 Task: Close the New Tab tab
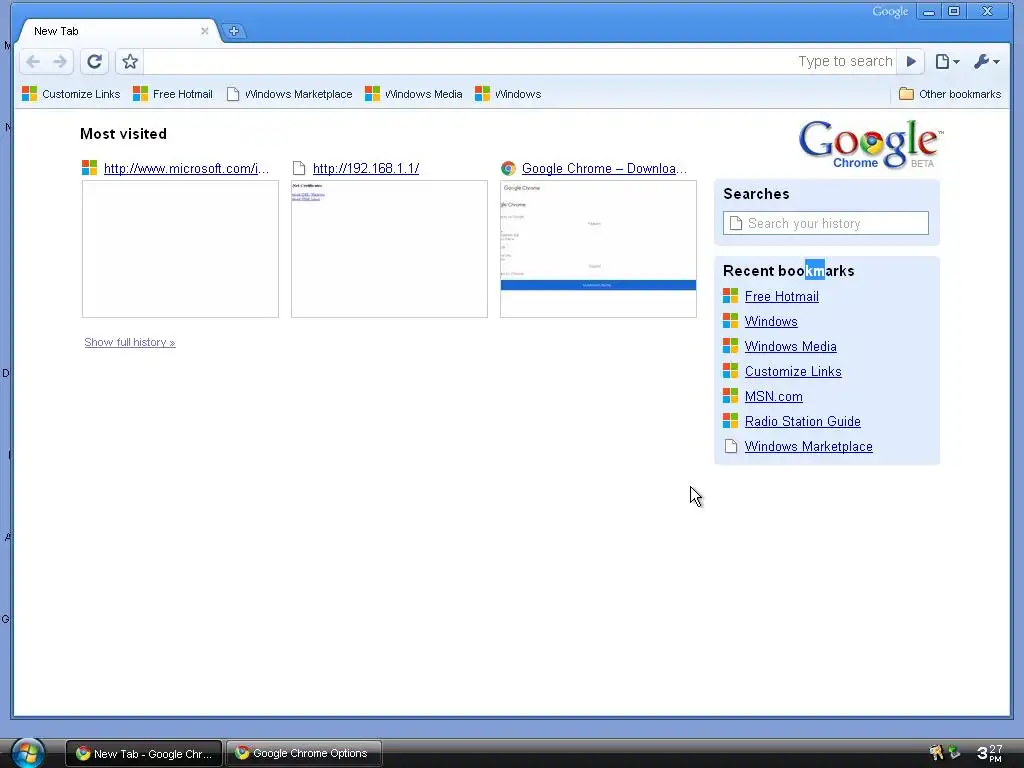(204, 31)
